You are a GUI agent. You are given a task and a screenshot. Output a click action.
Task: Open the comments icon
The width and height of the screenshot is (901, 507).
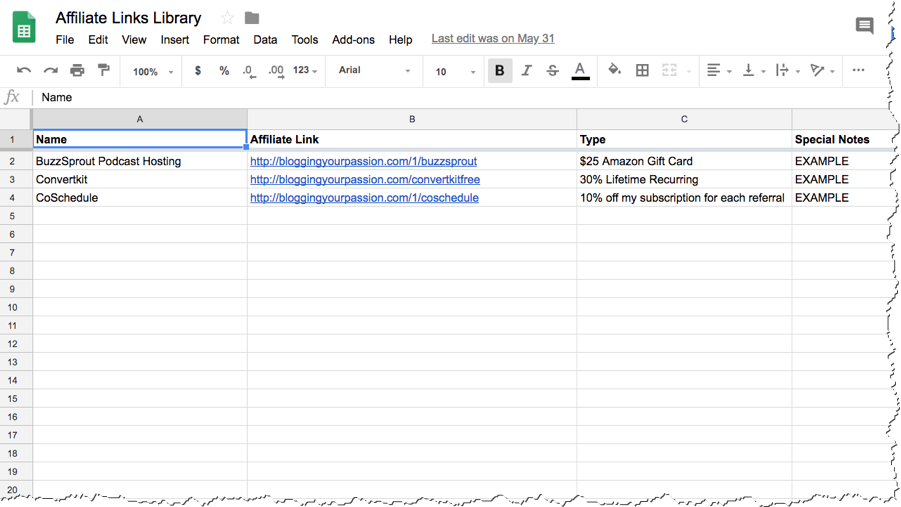tap(864, 25)
